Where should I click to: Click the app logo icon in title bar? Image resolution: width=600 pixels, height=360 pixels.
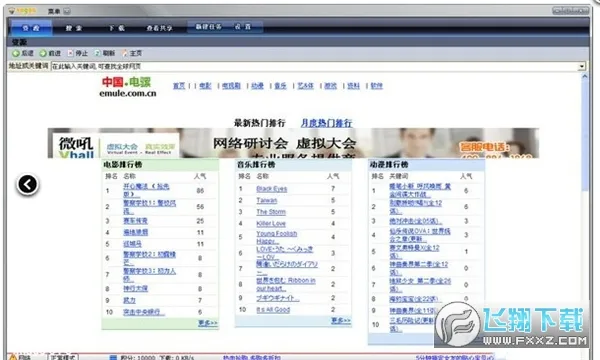point(11,11)
